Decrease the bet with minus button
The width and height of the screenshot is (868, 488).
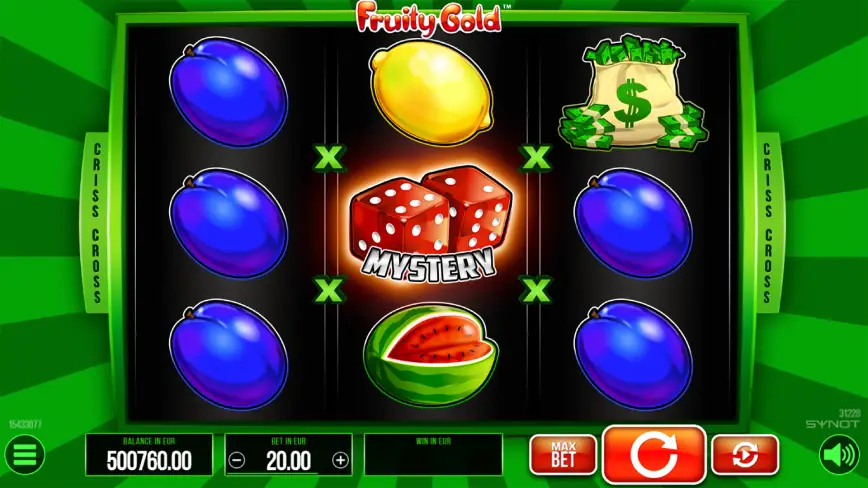click(237, 460)
